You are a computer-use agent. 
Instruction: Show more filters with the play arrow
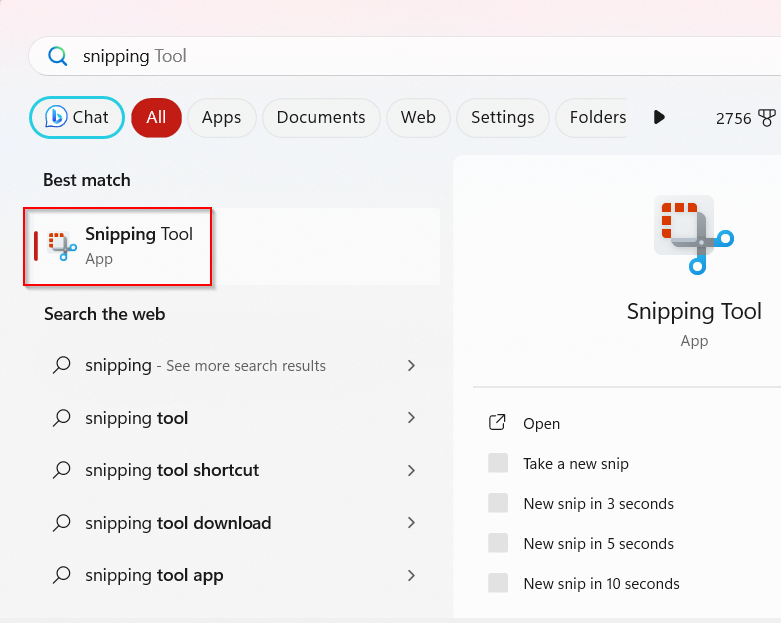[659, 118]
